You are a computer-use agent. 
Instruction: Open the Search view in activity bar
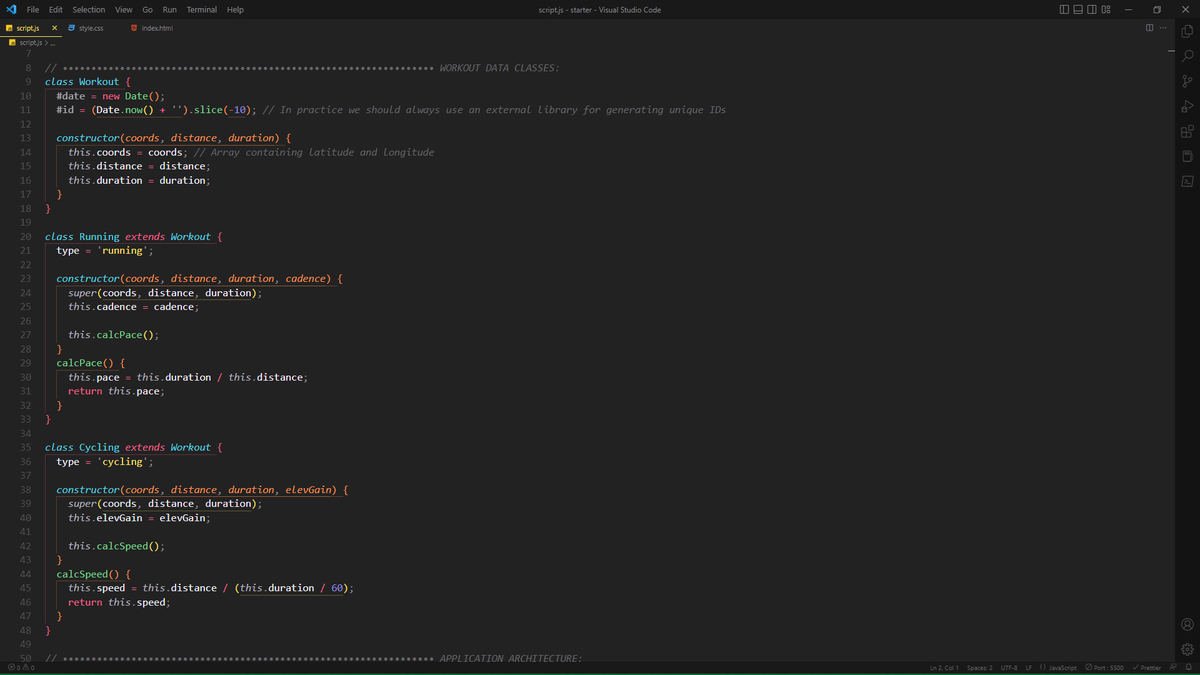coord(1187,56)
